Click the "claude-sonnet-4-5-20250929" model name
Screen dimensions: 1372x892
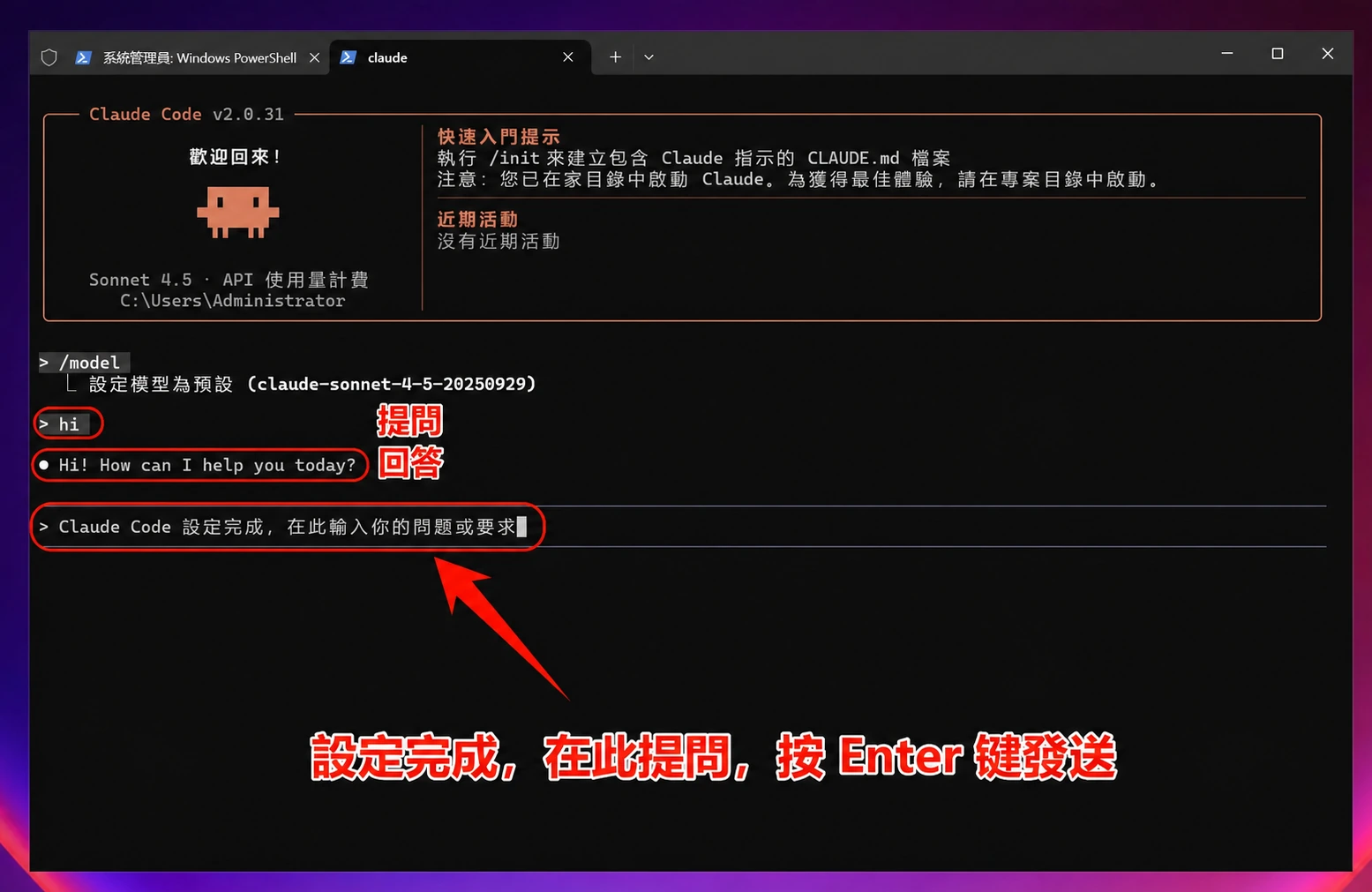pos(391,384)
